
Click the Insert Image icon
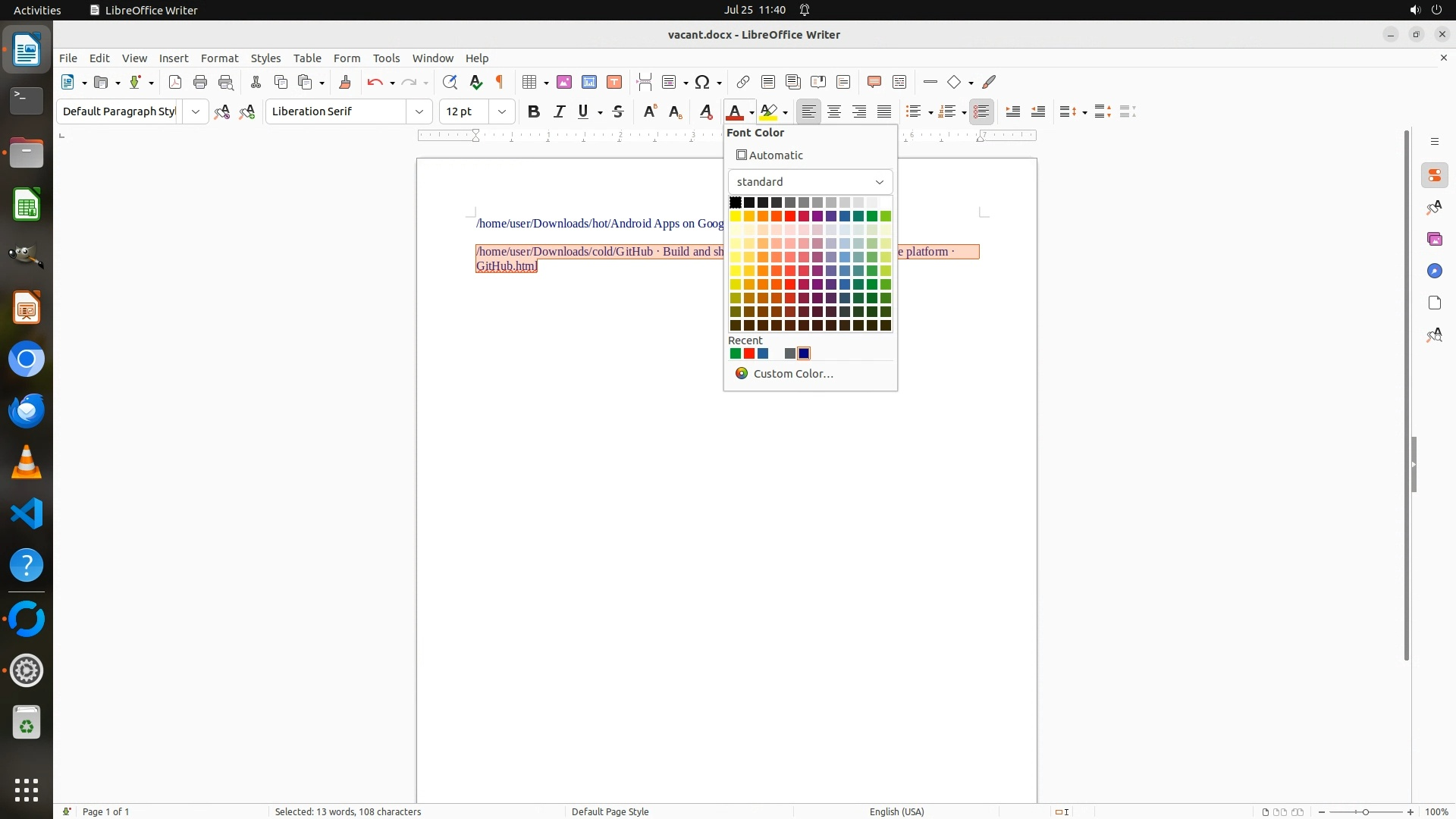[x=563, y=82]
